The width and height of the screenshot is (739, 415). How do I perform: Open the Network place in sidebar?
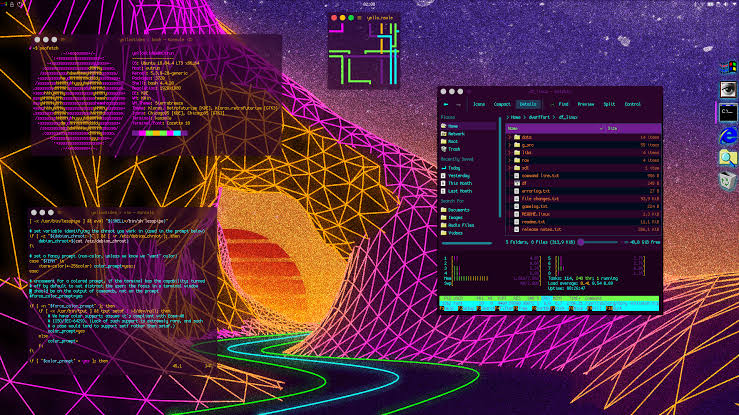(452, 134)
